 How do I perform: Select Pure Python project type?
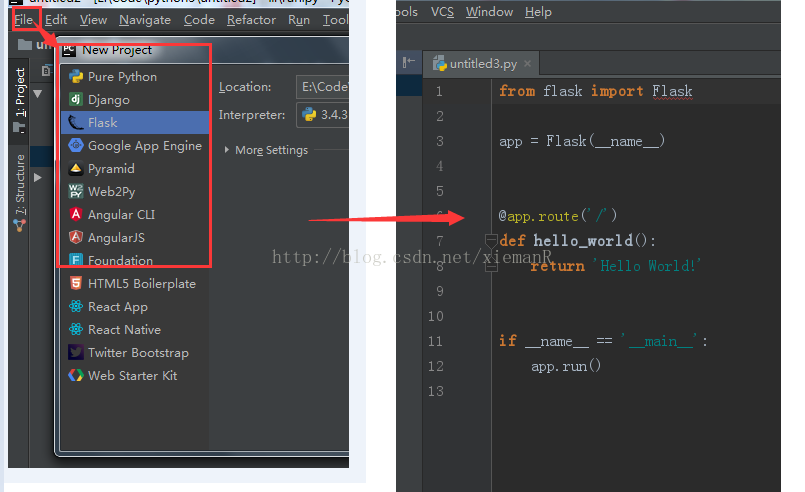tap(135, 77)
